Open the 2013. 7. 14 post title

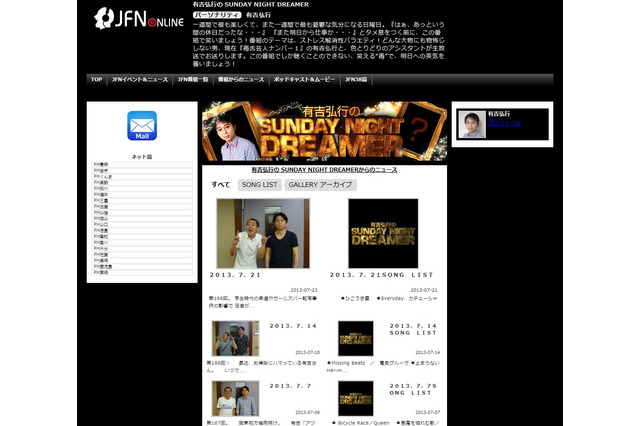point(293,326)
